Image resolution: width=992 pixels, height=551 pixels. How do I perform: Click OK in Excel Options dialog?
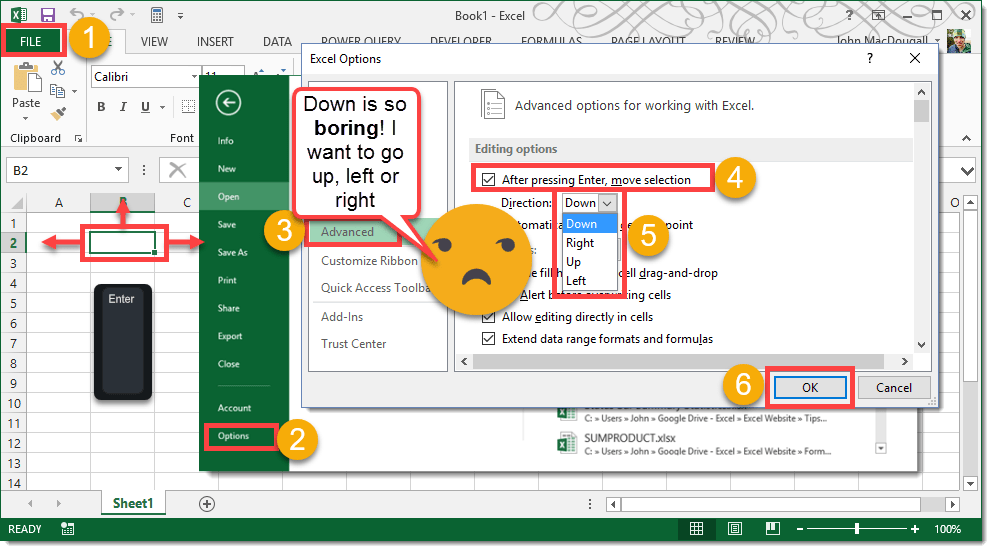(810, 388)
